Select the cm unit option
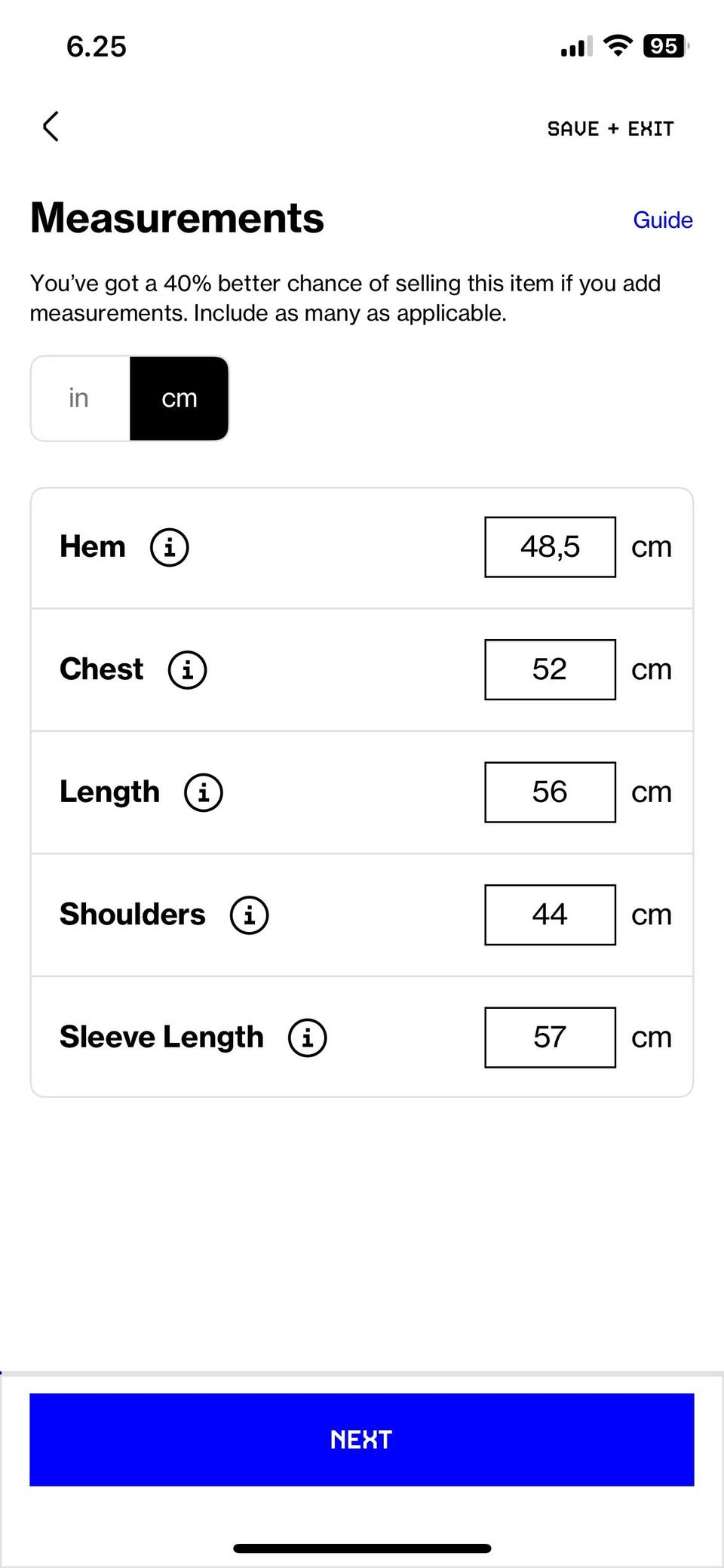 179,398
